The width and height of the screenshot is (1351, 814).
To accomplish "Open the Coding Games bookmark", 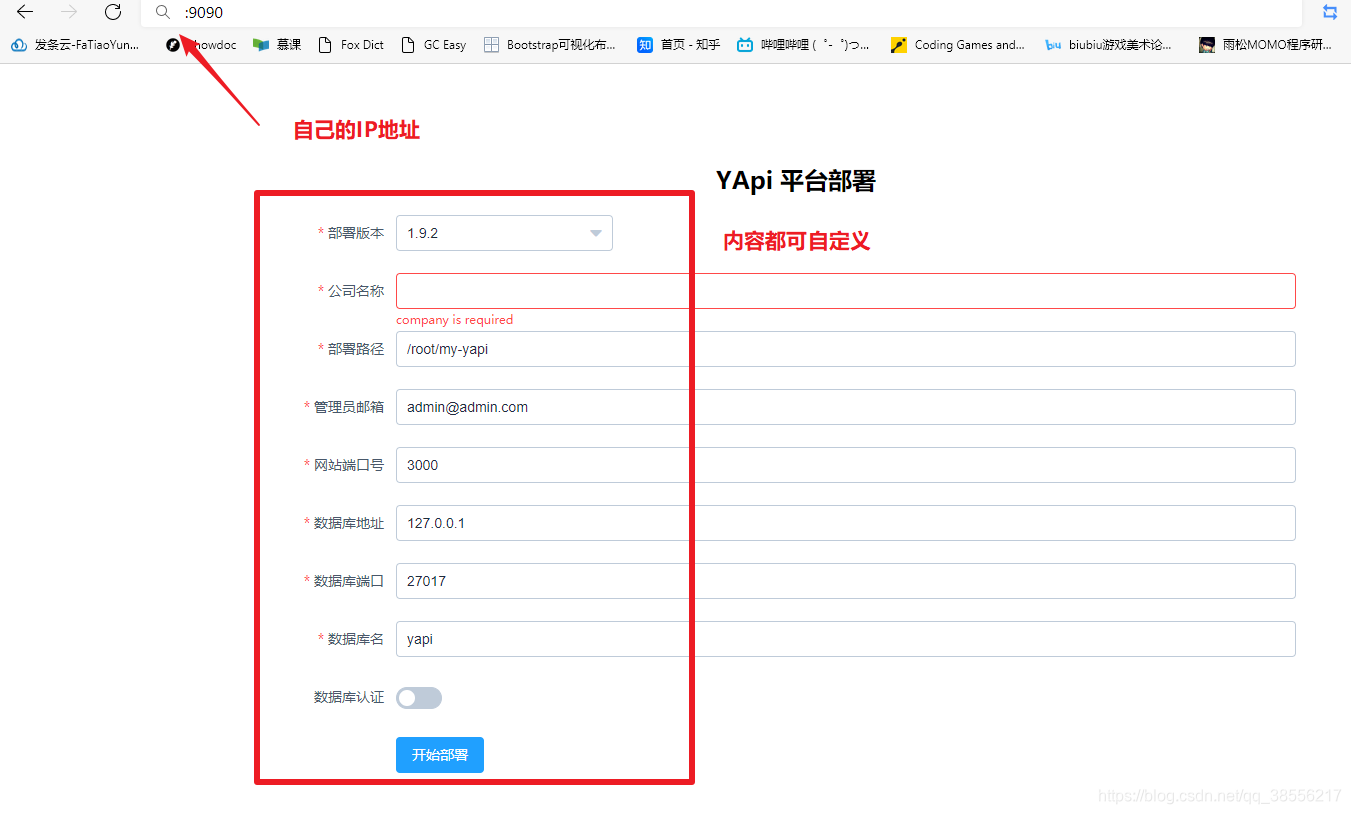I will tap(957, 44).
